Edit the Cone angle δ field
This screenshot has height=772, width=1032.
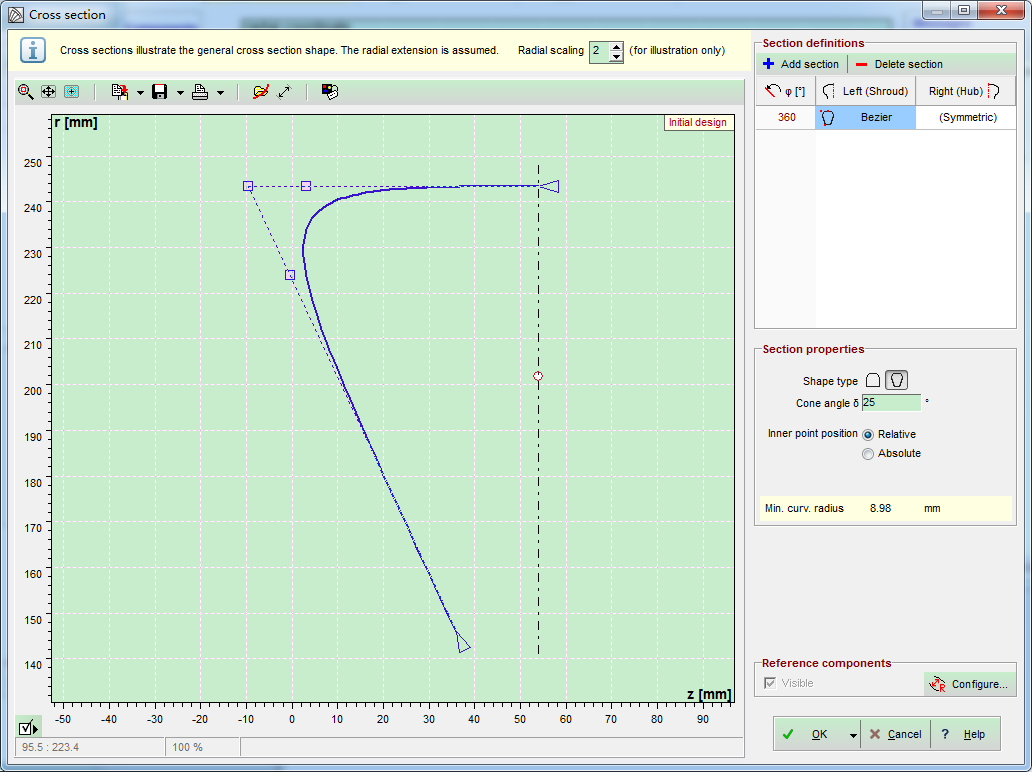(891, 403)
